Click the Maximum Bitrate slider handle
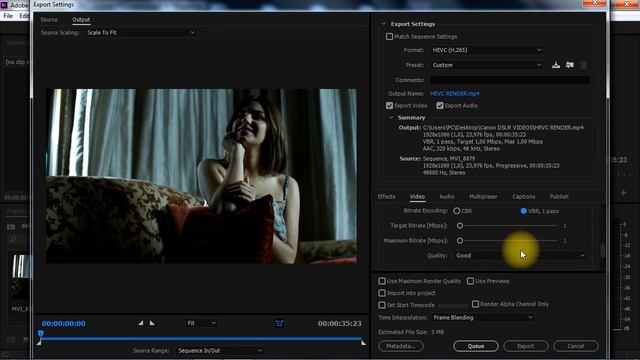 (460, 240)
